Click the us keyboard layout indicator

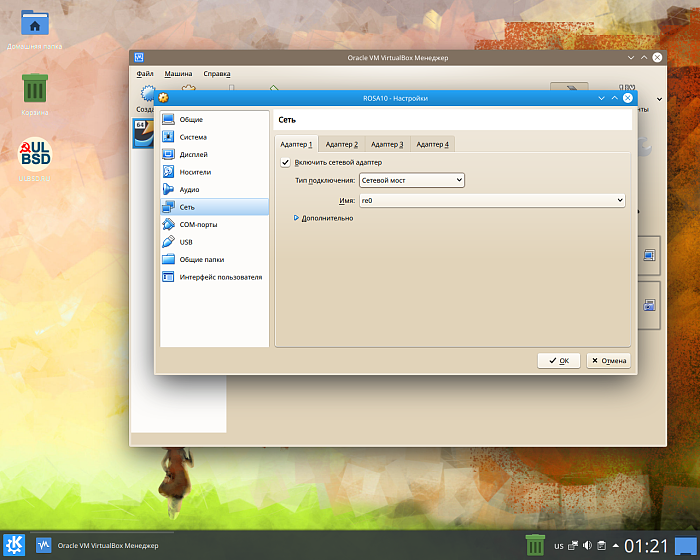point(558,546)
